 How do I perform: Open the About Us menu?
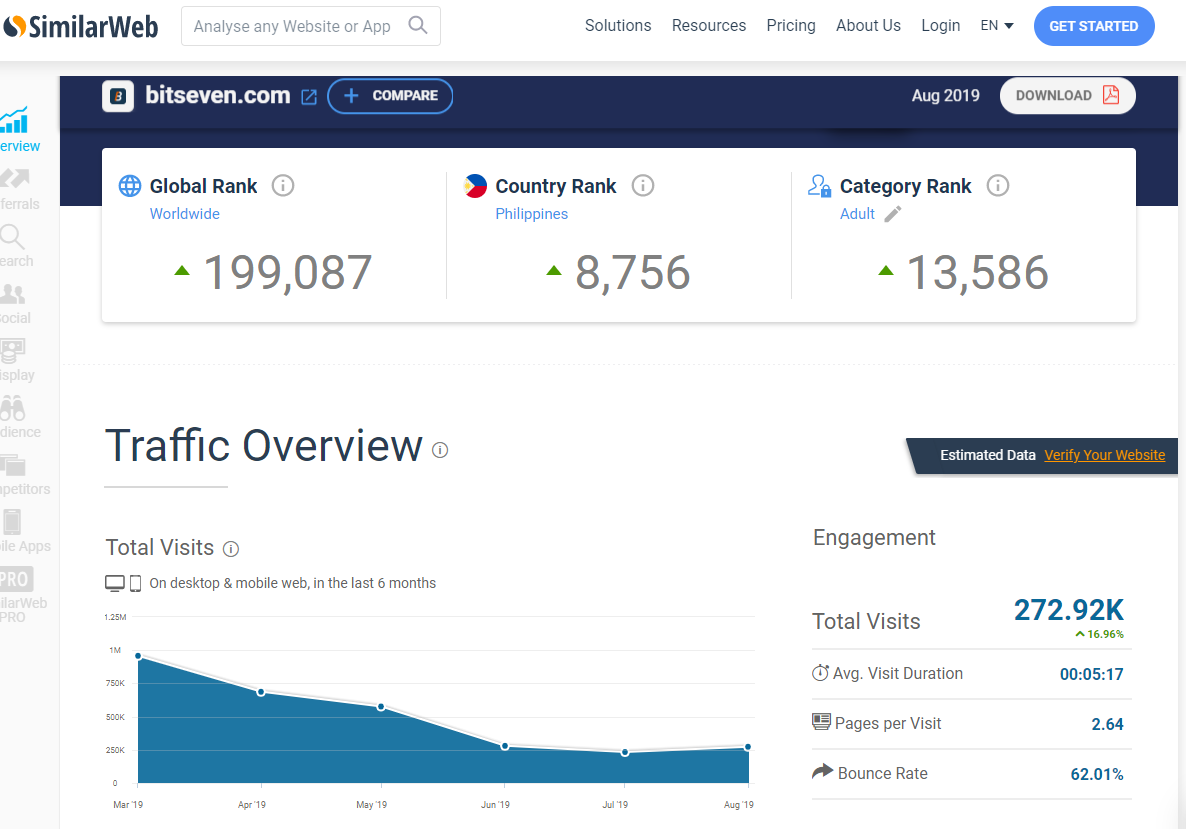pos(868,26)
